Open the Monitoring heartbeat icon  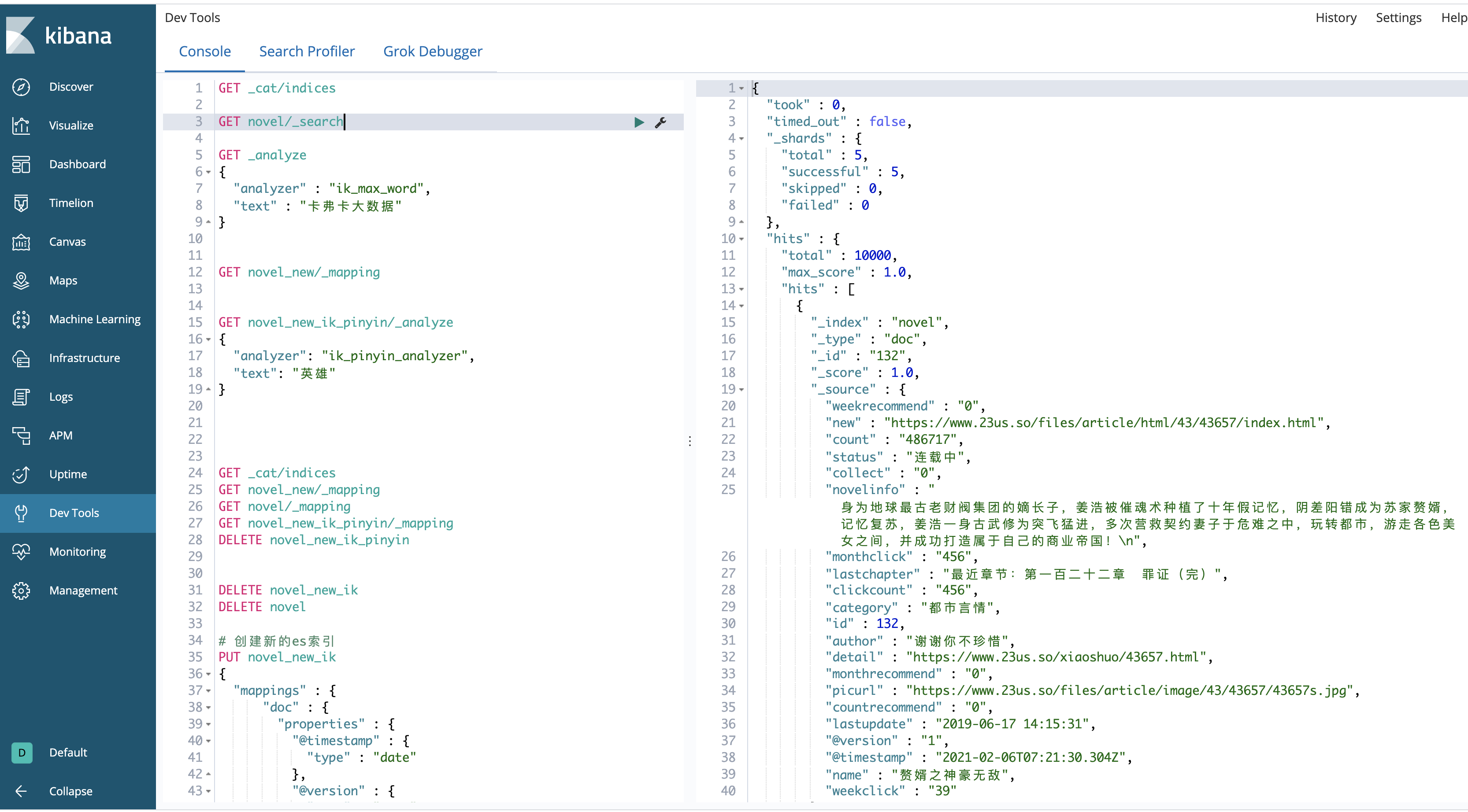21,551
